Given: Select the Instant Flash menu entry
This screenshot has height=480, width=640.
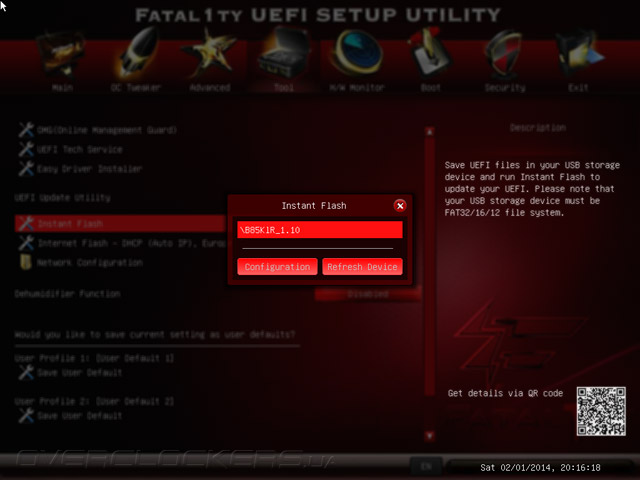Looking at the screenshot, I should (x=120, y=223).
